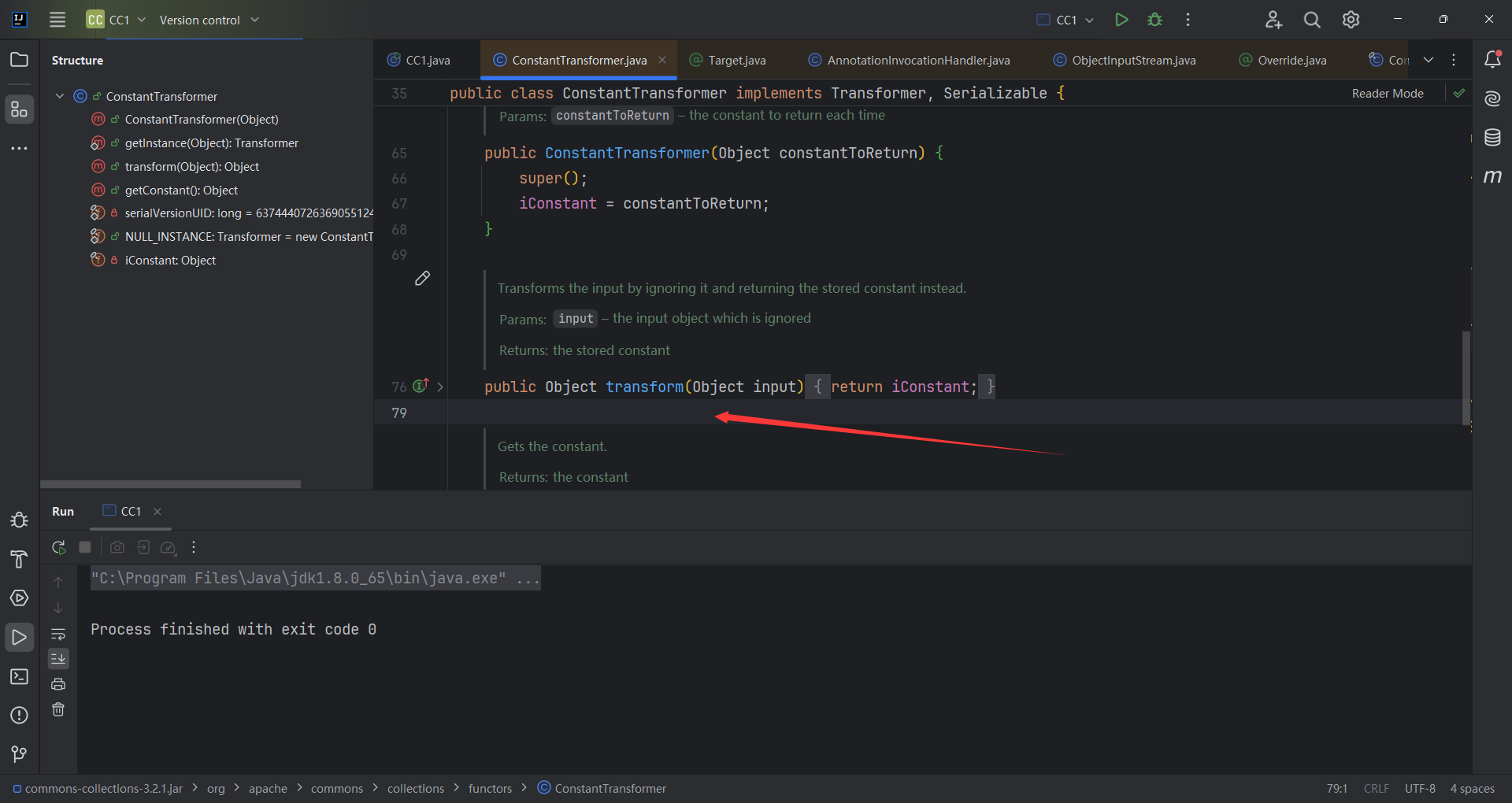Open the Project tool window

coord(19,60)
